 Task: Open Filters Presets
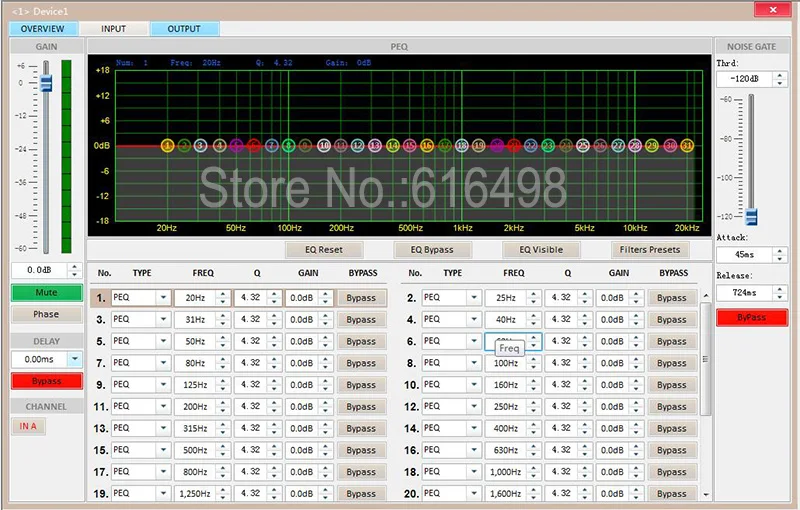click(650, 250)
